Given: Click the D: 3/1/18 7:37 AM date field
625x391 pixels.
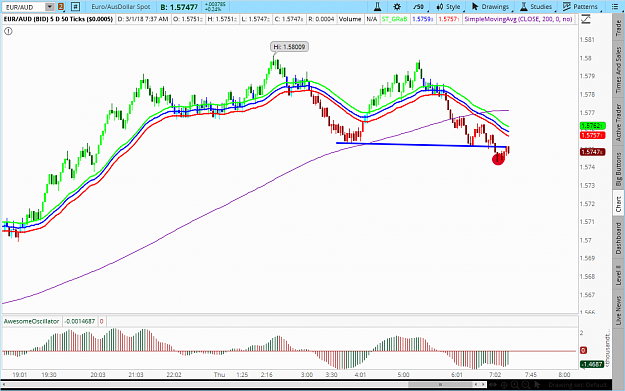Looking at the screenshot, I should coord(143,19).
